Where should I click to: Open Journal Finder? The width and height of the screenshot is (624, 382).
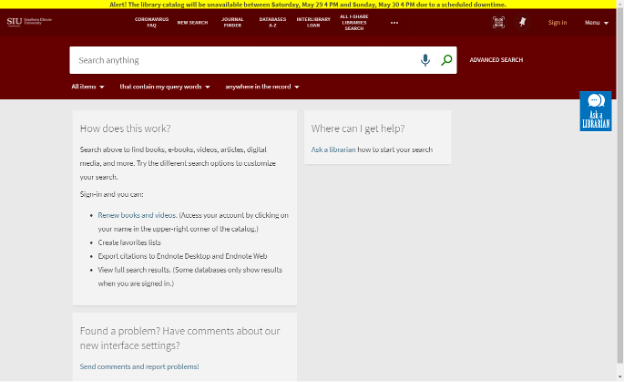coord(232,22)
